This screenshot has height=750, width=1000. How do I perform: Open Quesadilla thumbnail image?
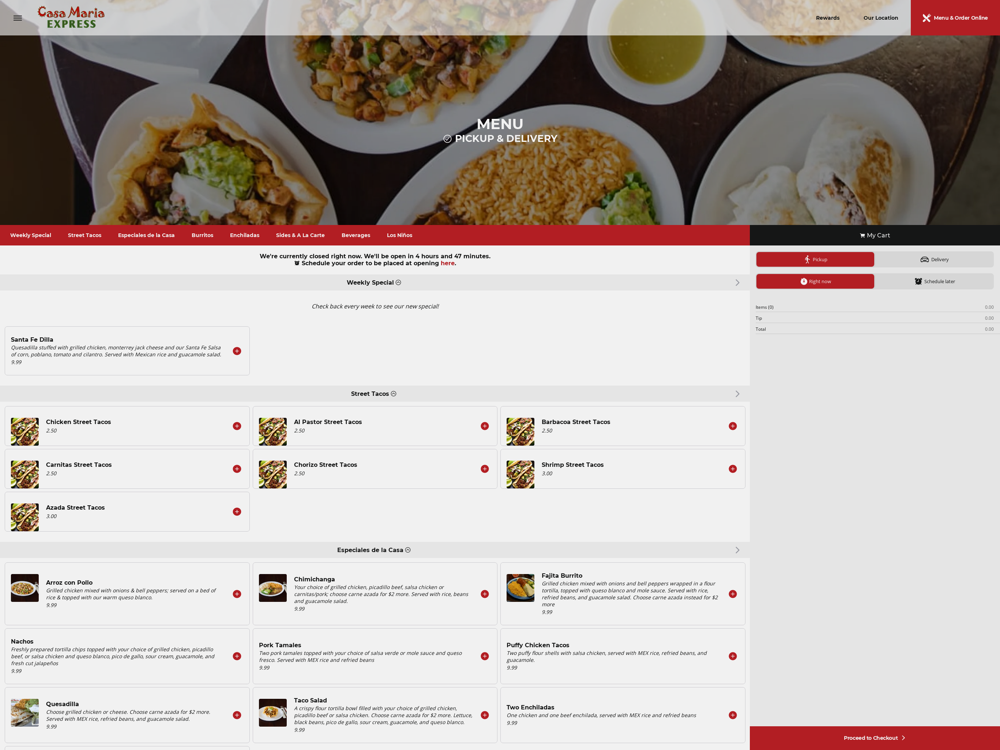coord(25,712)
